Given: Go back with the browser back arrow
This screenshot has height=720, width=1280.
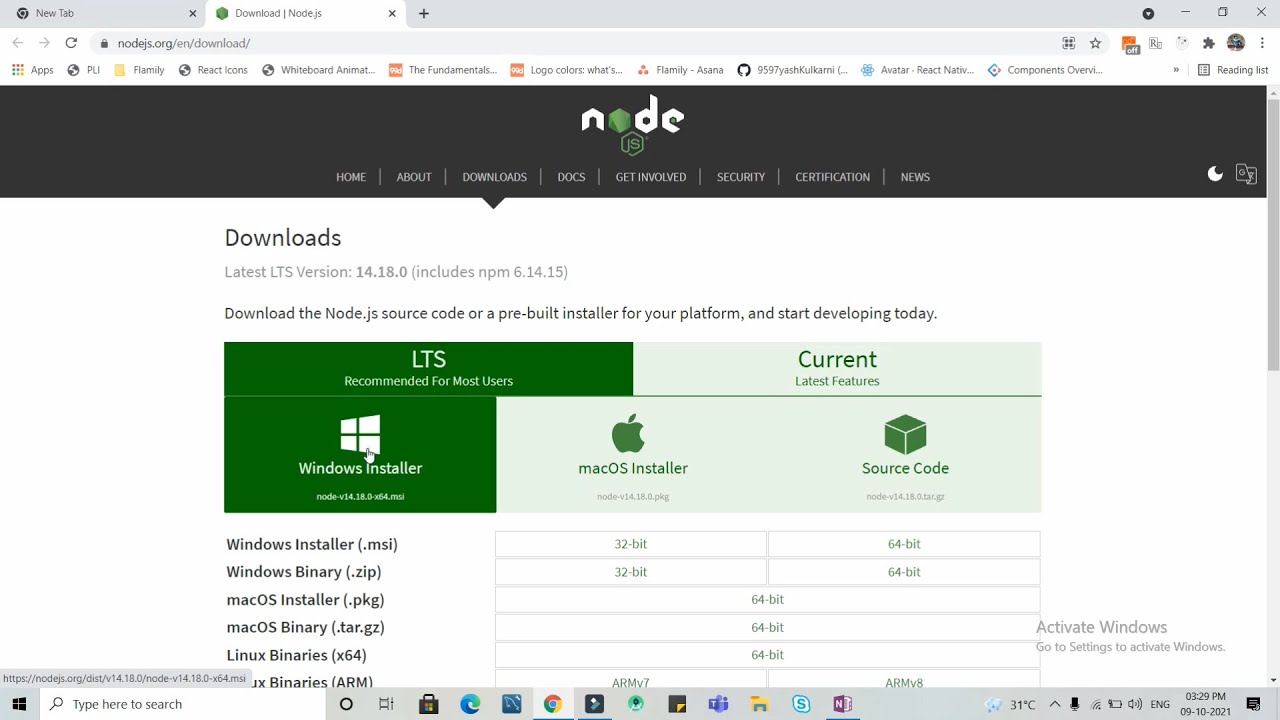Looking at the screenshot, I should click(x=17, y=43).
